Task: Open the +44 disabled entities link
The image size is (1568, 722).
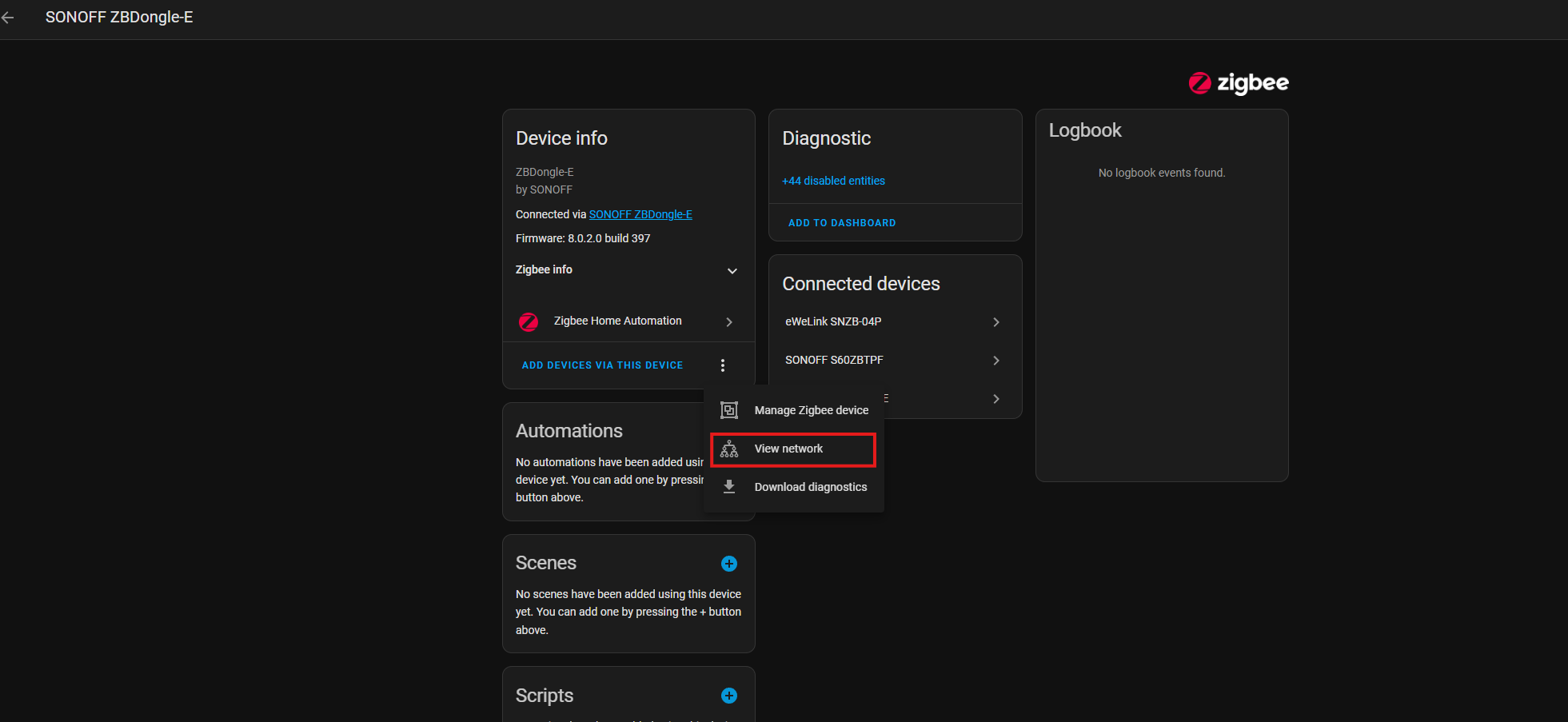Action: (x=833, y=181)
